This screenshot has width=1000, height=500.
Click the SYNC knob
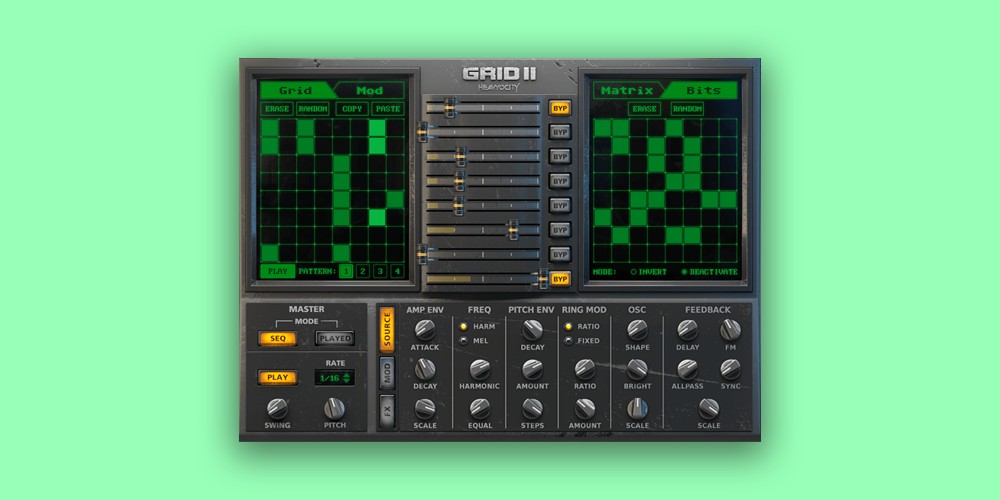coord(730,369)
